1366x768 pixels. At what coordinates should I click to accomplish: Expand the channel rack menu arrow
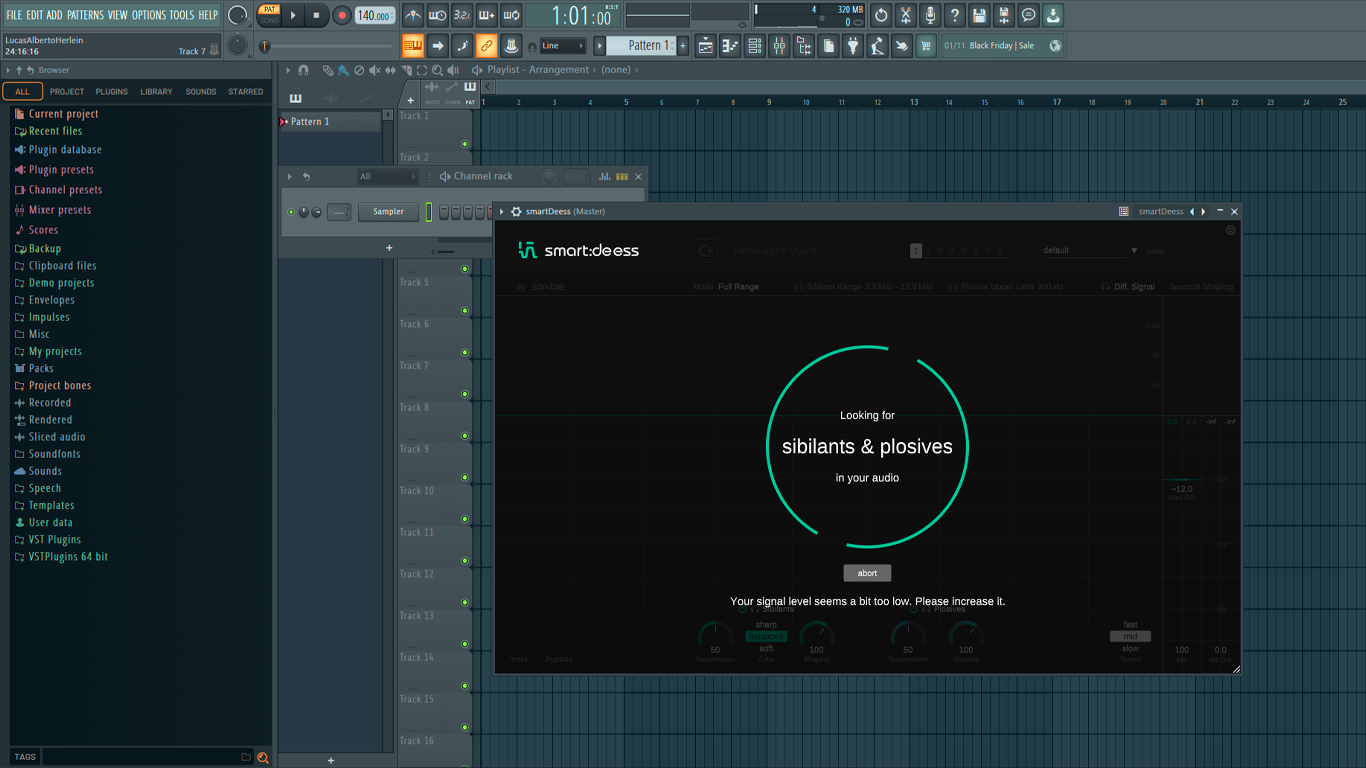[x=290, y=177]
